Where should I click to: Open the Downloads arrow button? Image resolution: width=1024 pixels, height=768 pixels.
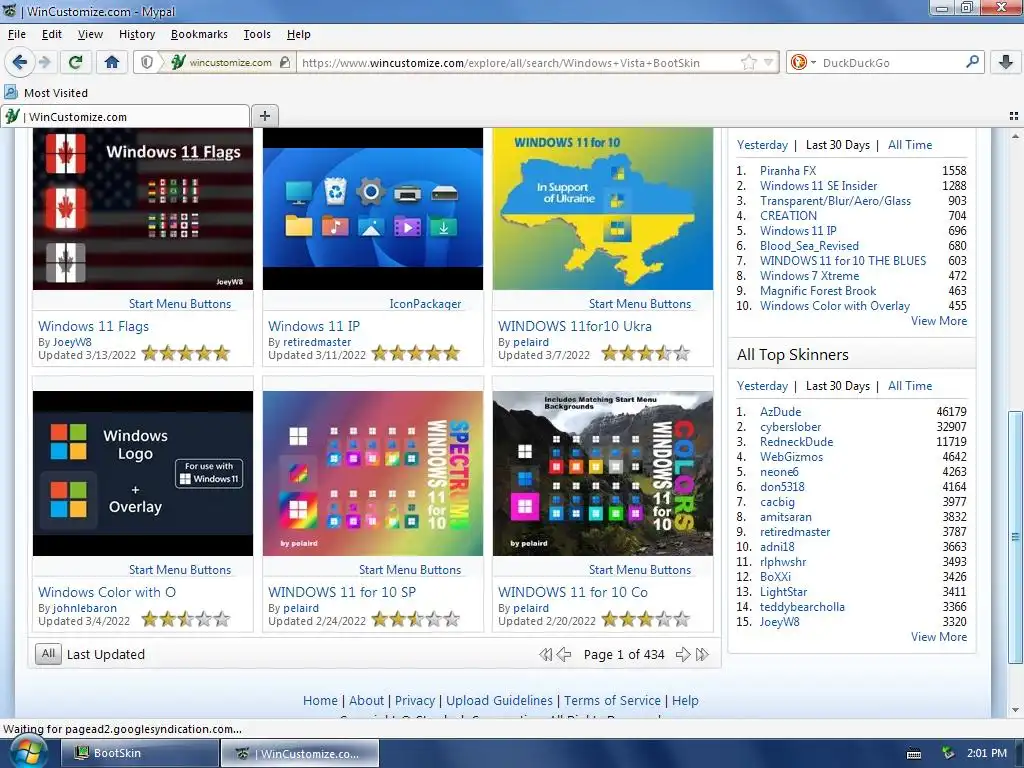1006,63
